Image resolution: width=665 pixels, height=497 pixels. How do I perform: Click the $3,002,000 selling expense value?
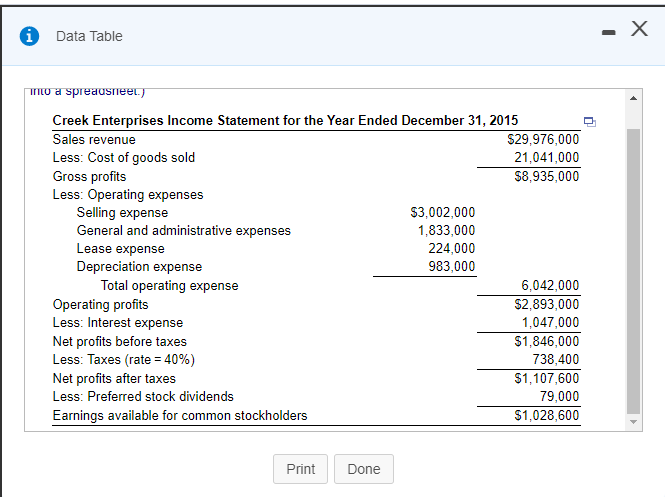coord(443,212)
